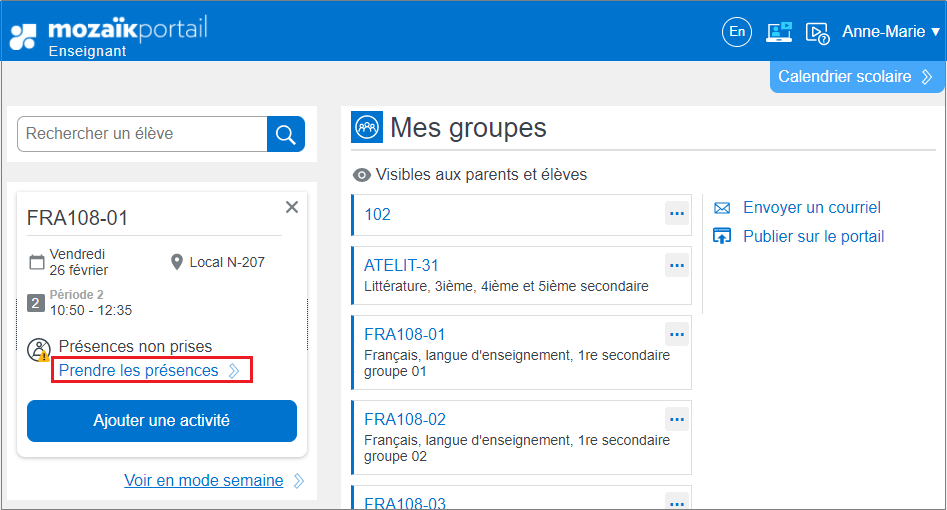The image size is (947, 510).
Task: Click the search magnifier button
Action: (x=285, y=134)
